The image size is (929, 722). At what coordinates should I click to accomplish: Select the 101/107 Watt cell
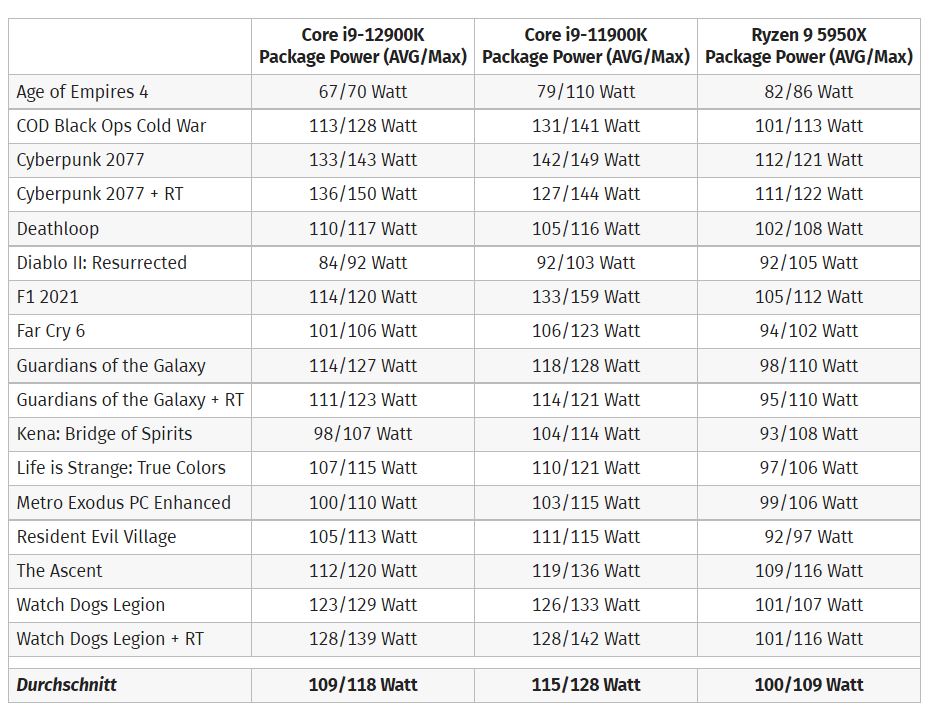coord(809,605)
